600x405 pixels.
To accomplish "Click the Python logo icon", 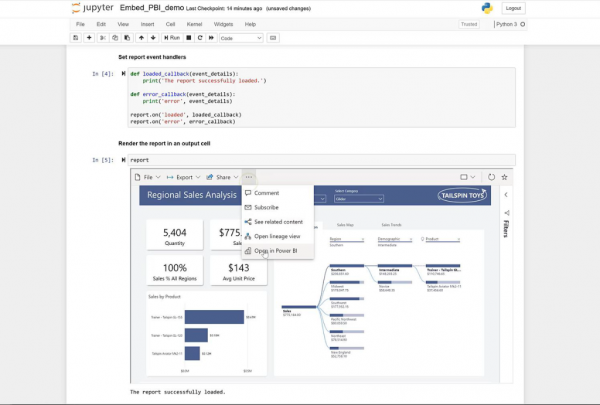I will pyautogui.click(x=487, y=8).
